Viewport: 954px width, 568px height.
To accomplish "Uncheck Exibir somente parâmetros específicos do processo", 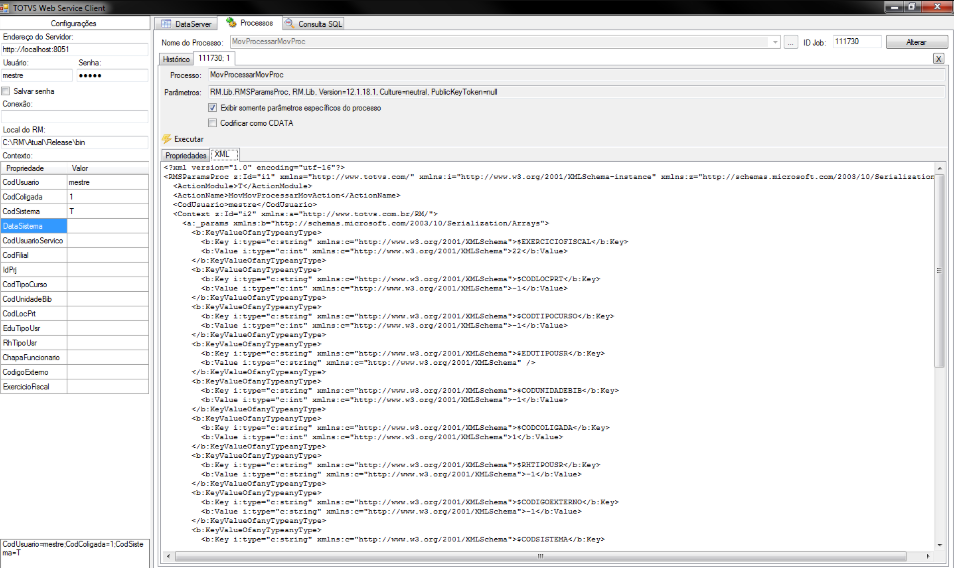I will pyautogui.click(x=212, y=108).
